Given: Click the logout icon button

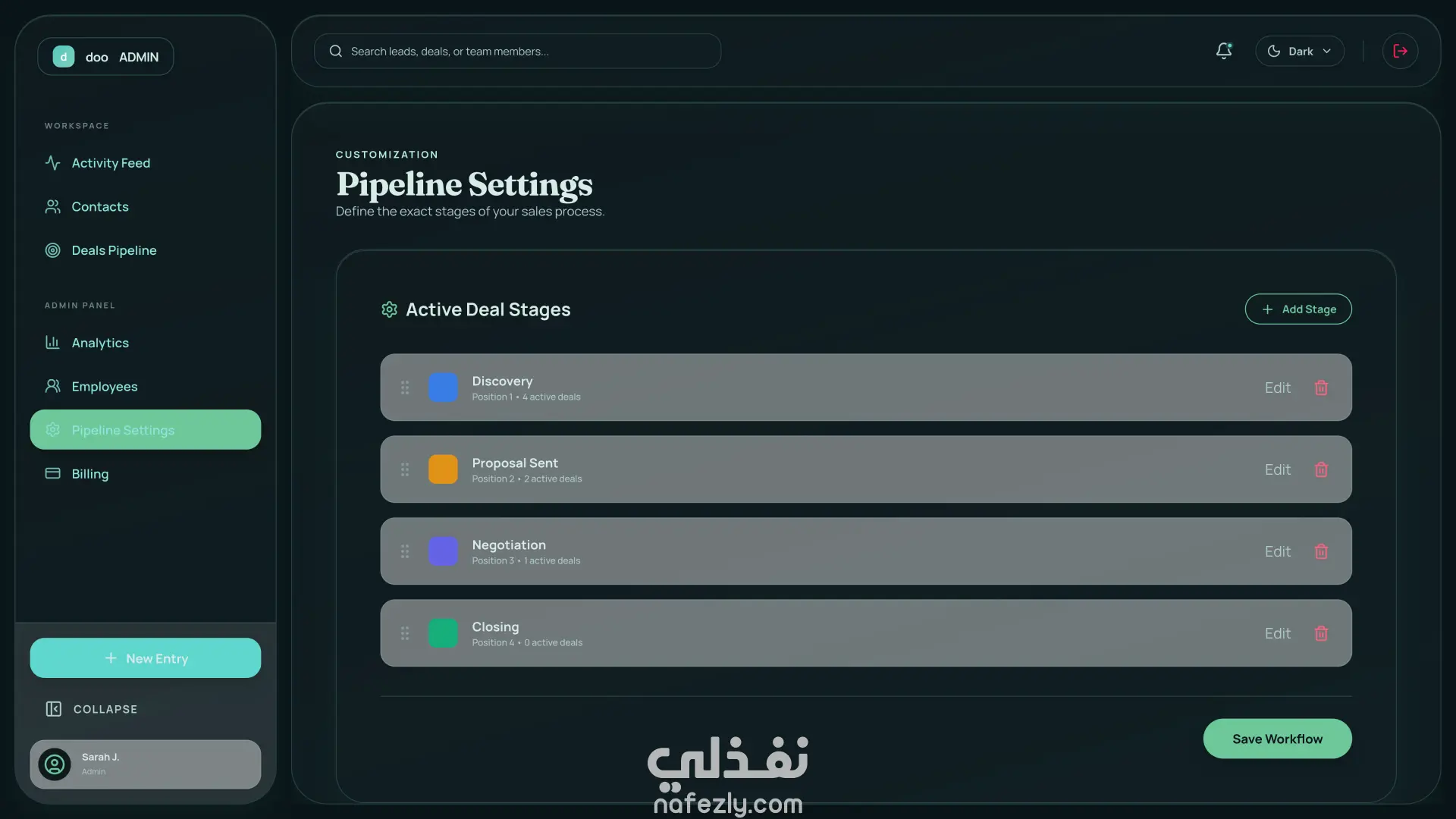Looking at the screenshot, I should (1400, 51).
